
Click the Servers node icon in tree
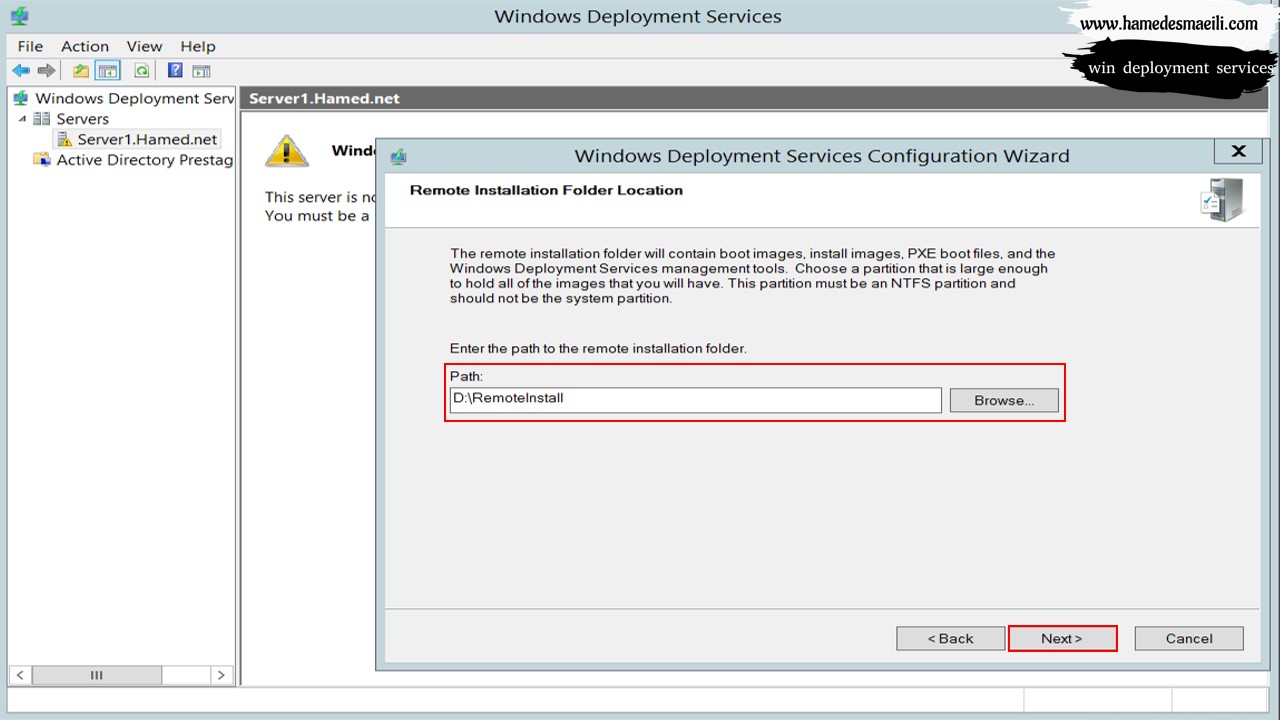point(42,119)
